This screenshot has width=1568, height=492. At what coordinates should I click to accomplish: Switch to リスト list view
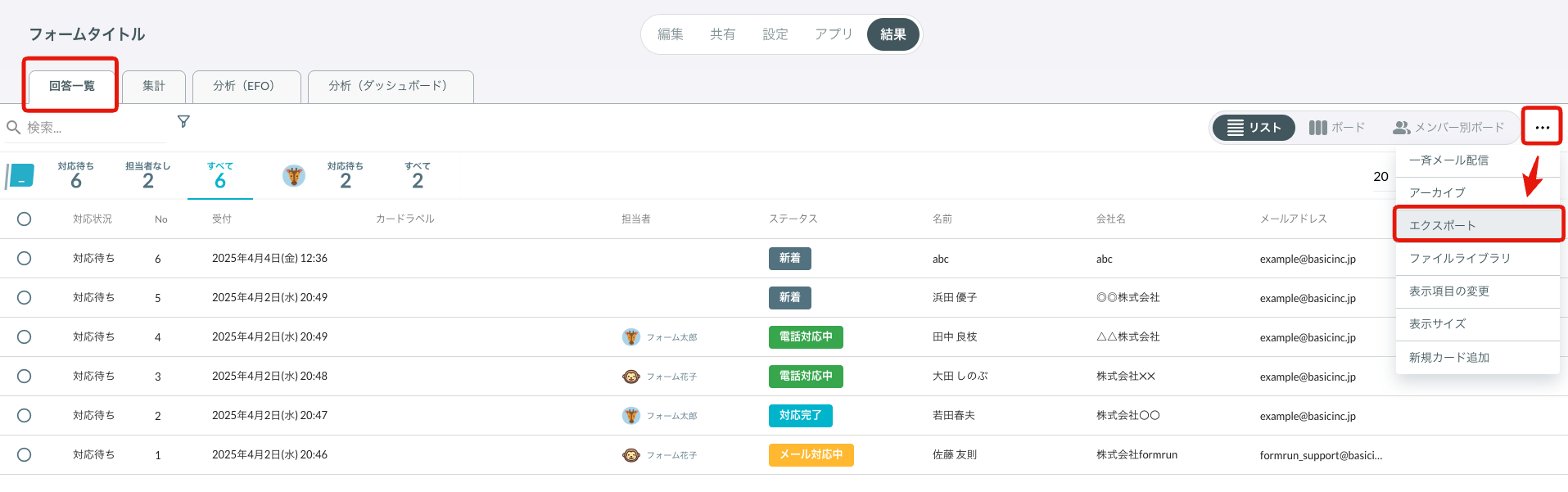tap(1254, 128)
